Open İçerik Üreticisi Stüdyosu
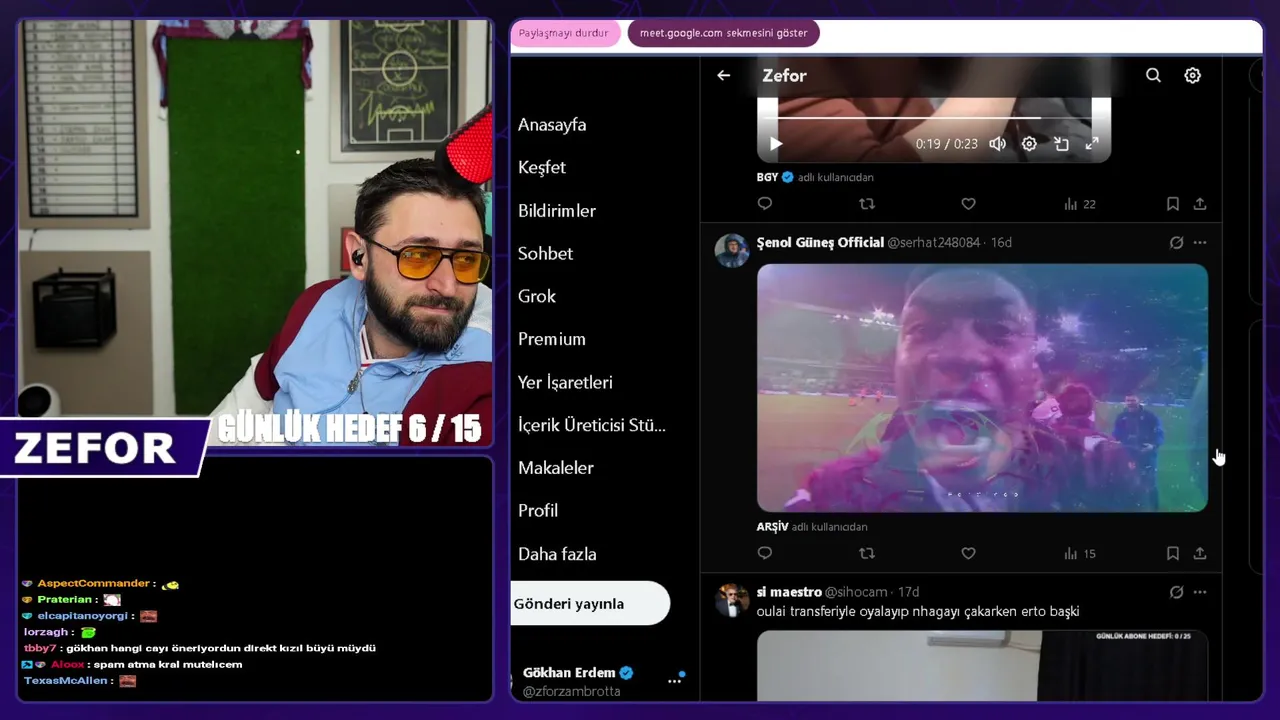1280x720 pixels. [592, 425]
